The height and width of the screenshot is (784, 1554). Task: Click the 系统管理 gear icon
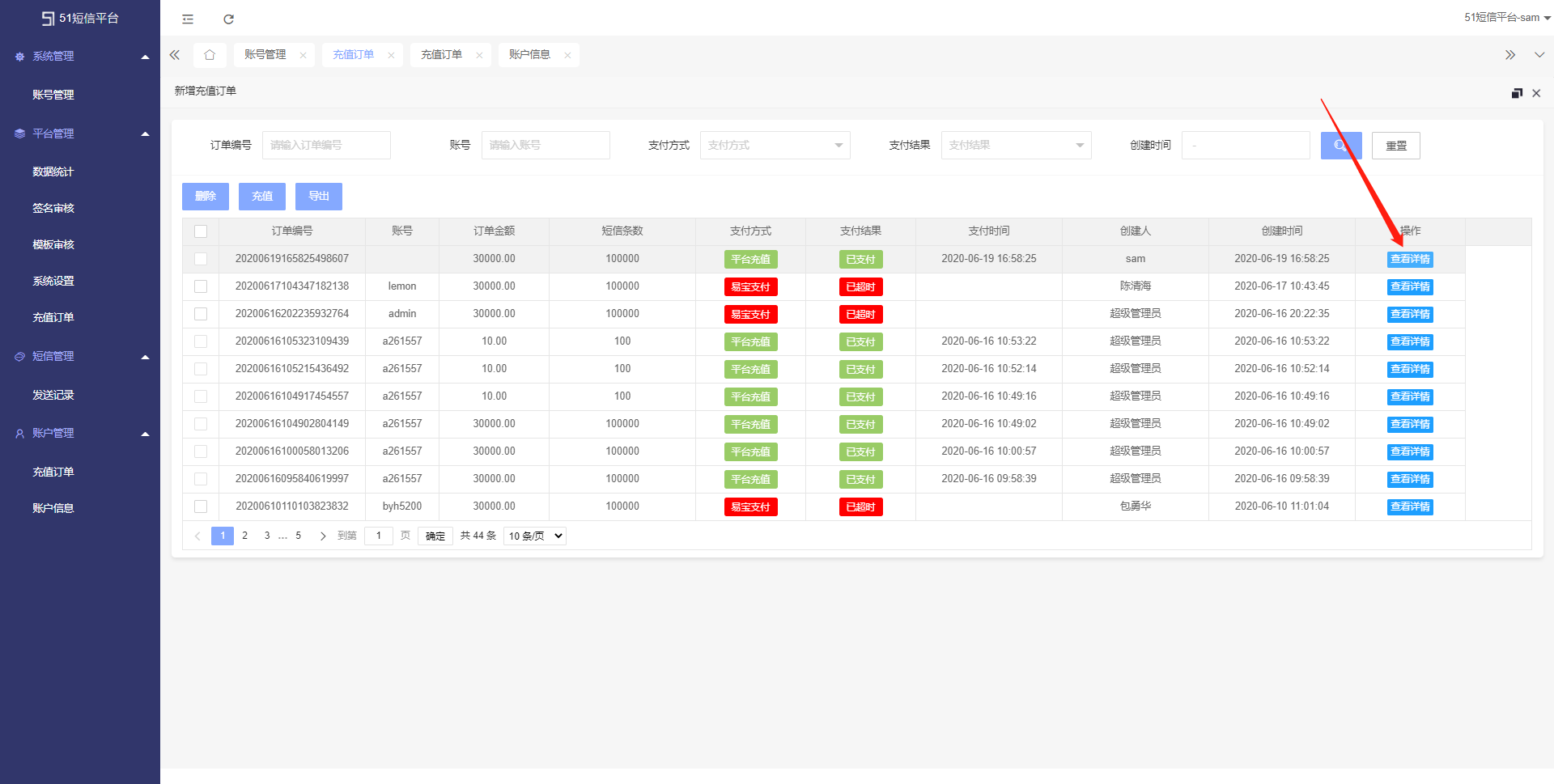click(19, 57)
